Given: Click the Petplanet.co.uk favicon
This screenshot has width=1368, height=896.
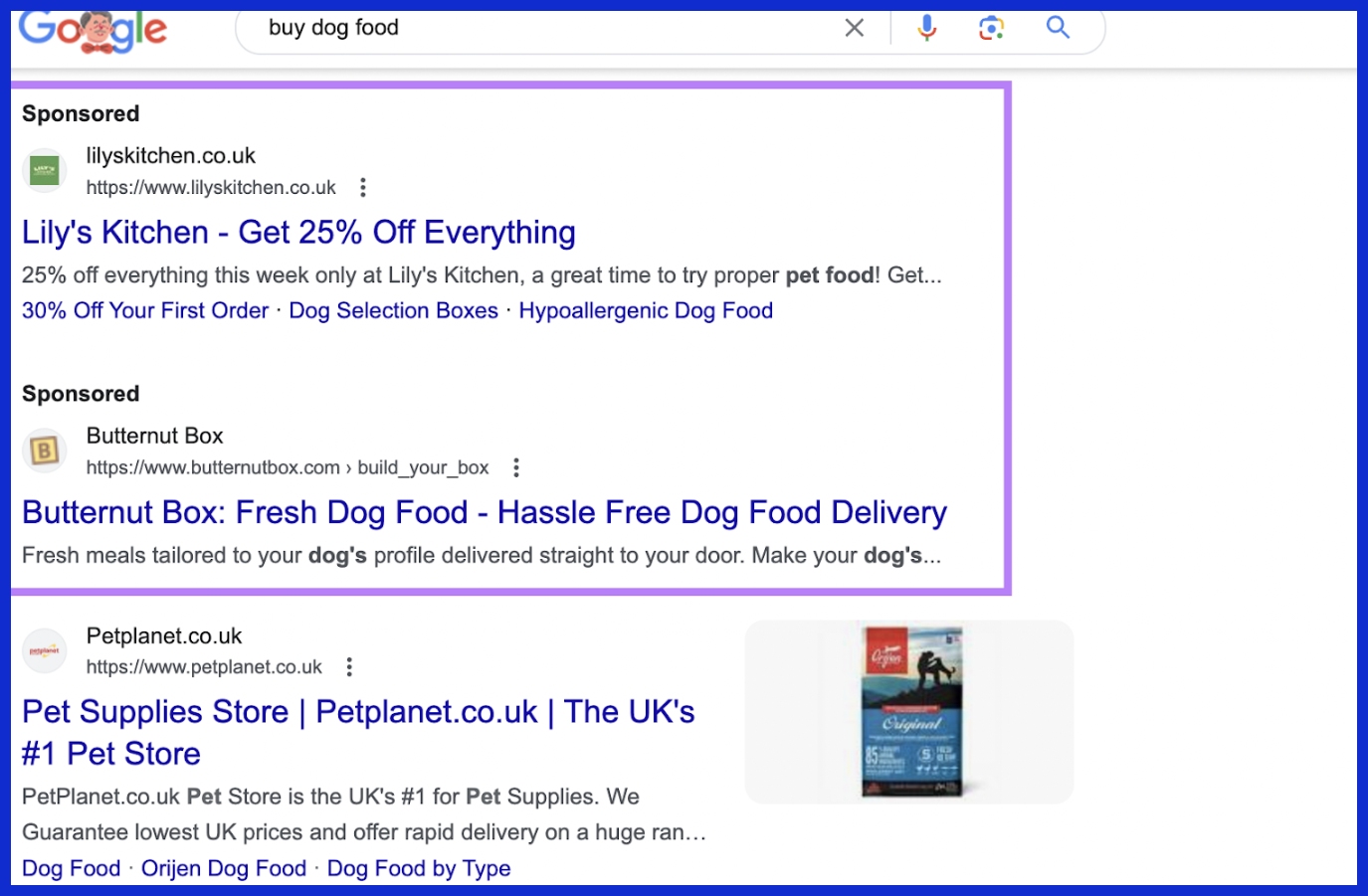Looking at the screenshot, I should pyautogui.click(x=44, y=649).
